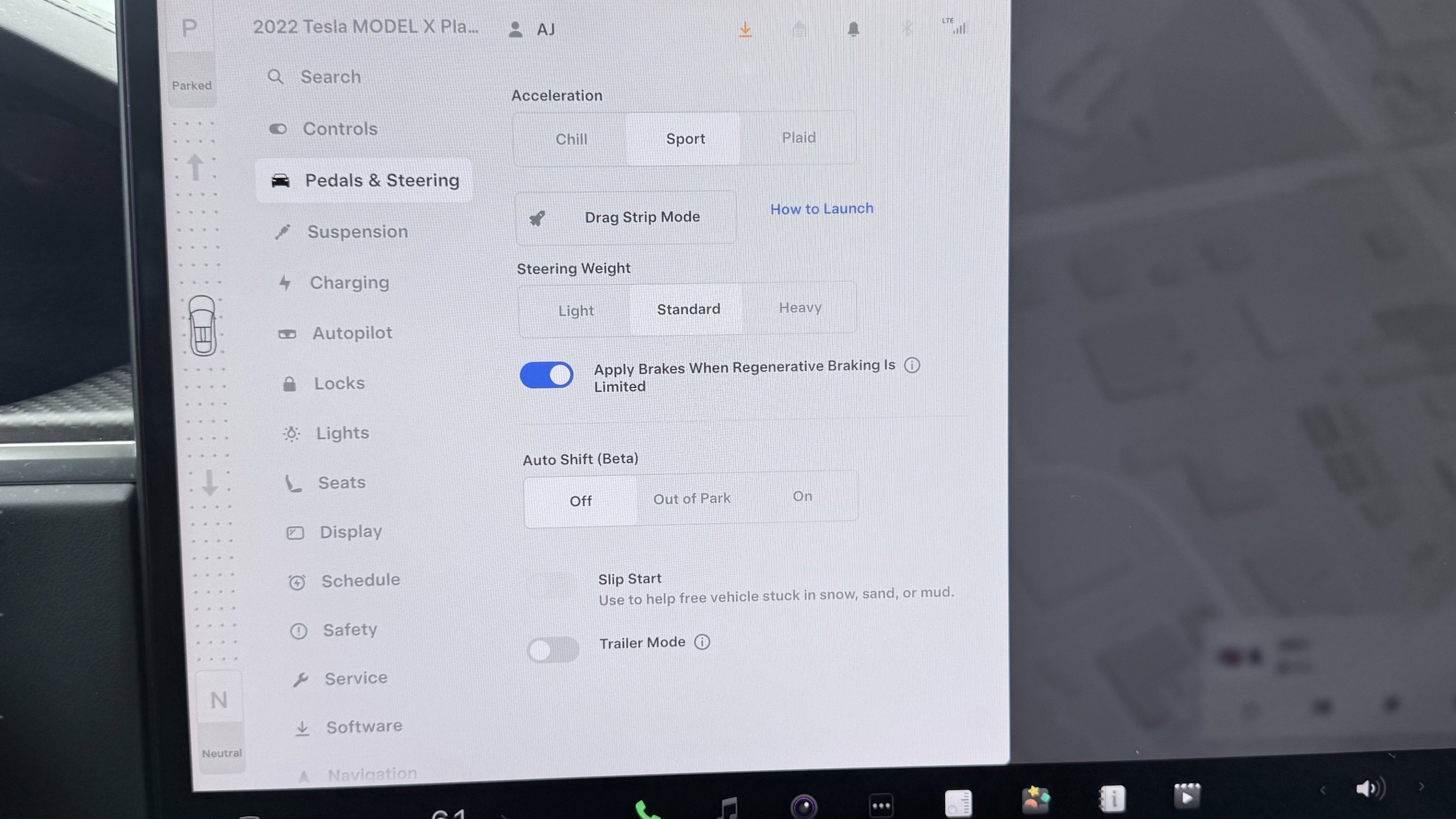Set Steering Weight to Standard
The width and height of the screenshot is (1456, 819).
688,309
